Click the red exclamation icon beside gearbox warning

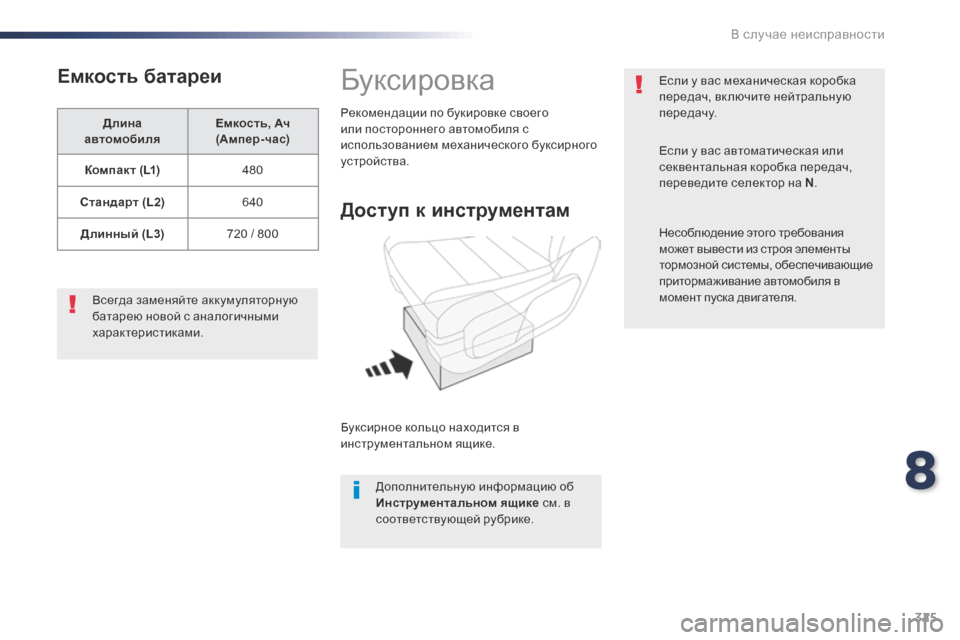point(639,84)
